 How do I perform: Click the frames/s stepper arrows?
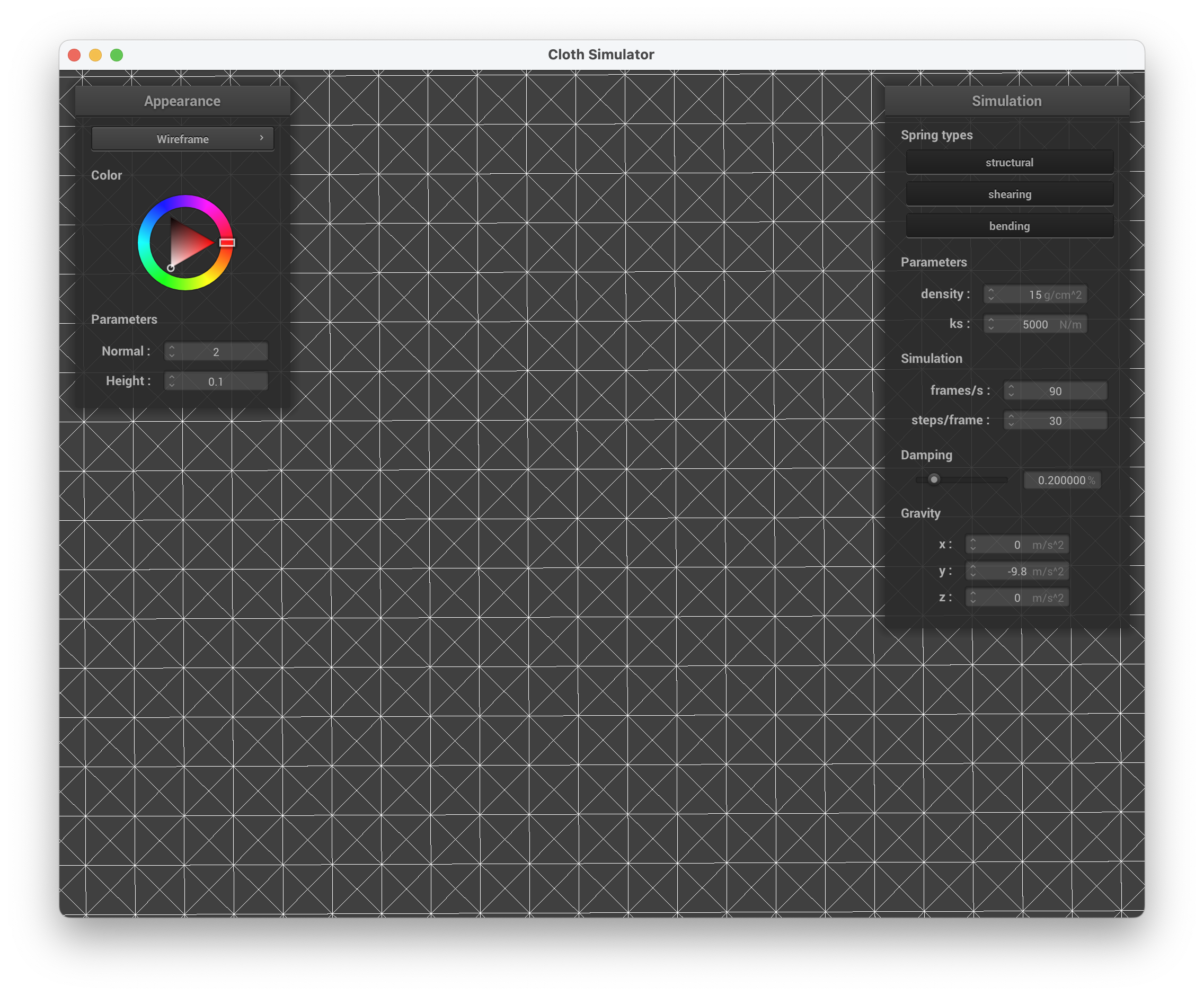click(x=1011, y=391)
